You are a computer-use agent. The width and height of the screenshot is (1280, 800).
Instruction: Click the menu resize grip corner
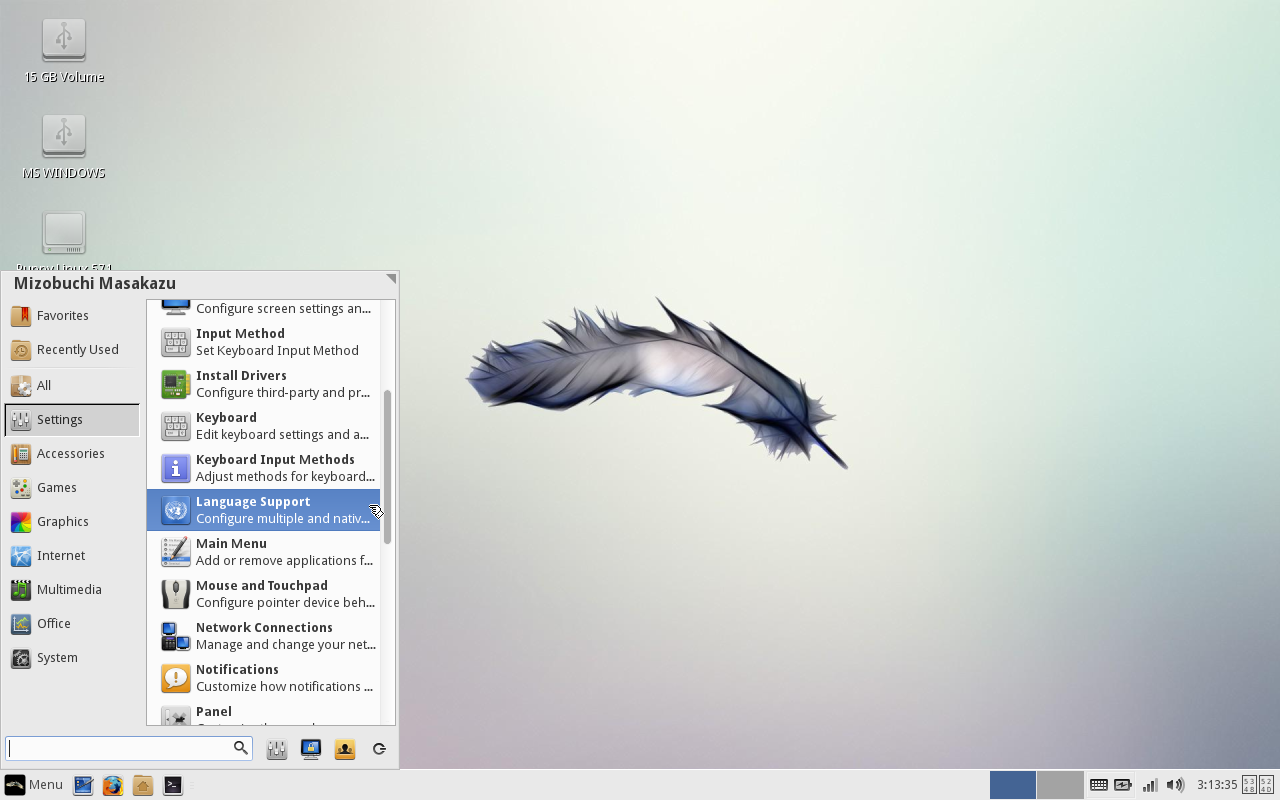[x=391, y=278]
